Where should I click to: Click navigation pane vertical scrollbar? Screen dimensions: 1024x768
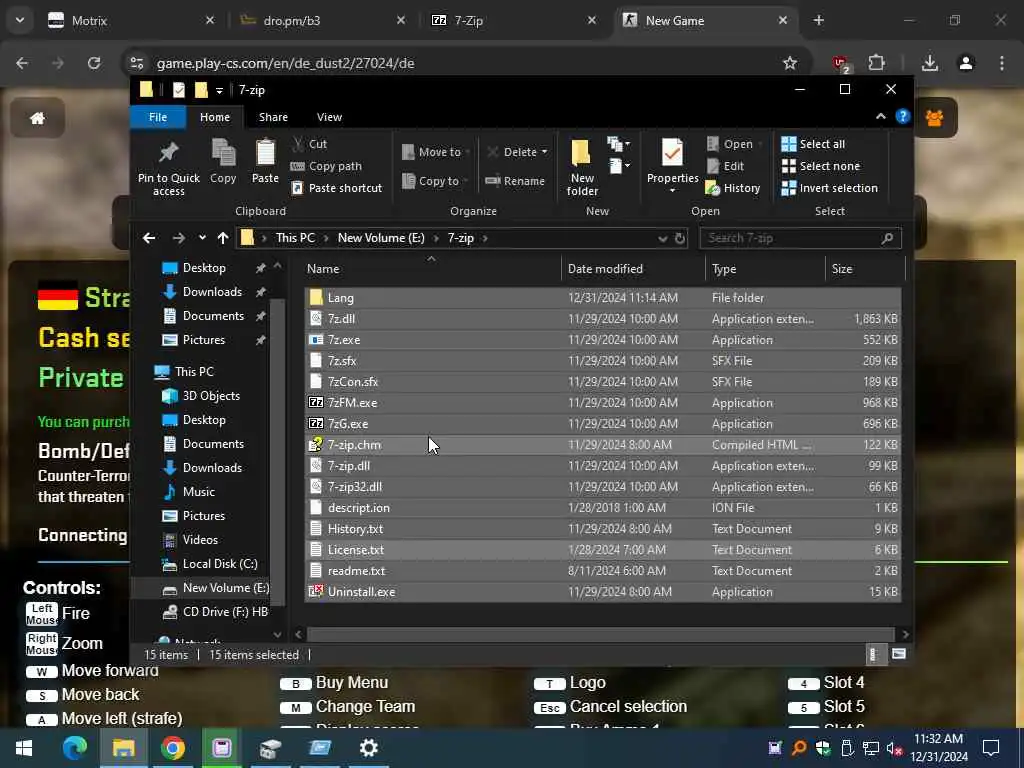(278, 453)
